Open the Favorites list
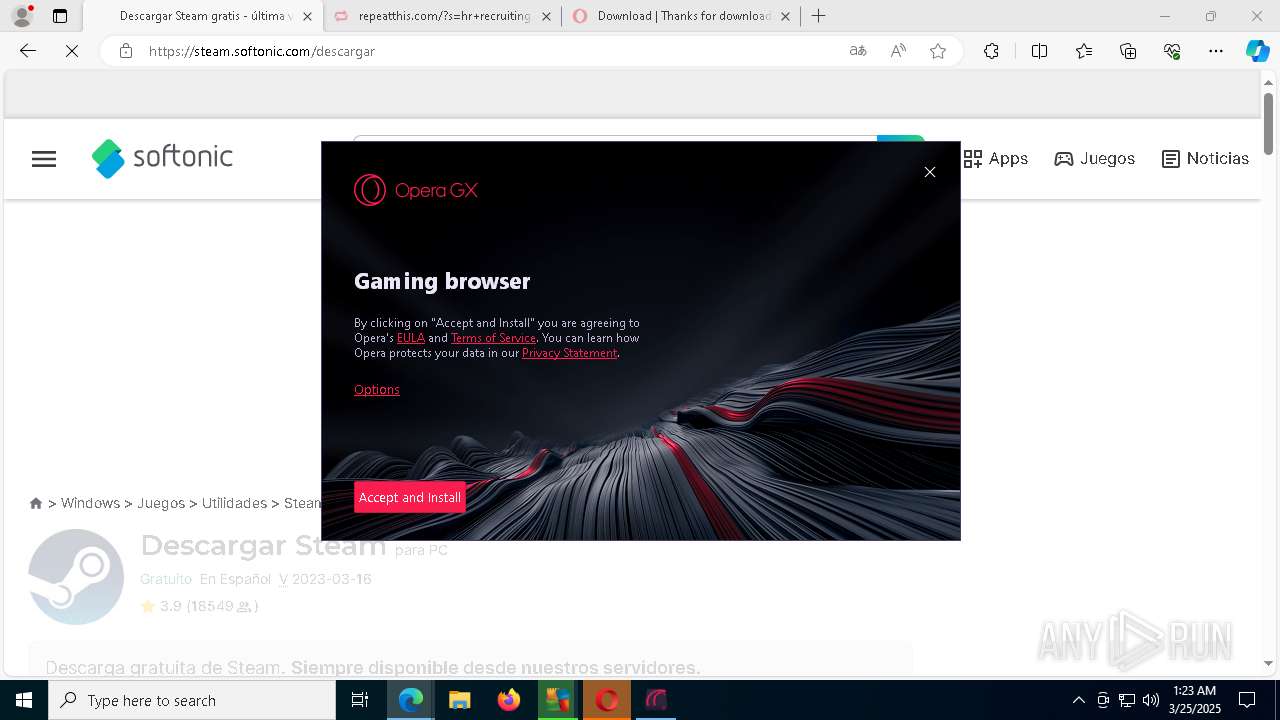This screenshot has width=1280, height=720. 1084,51
